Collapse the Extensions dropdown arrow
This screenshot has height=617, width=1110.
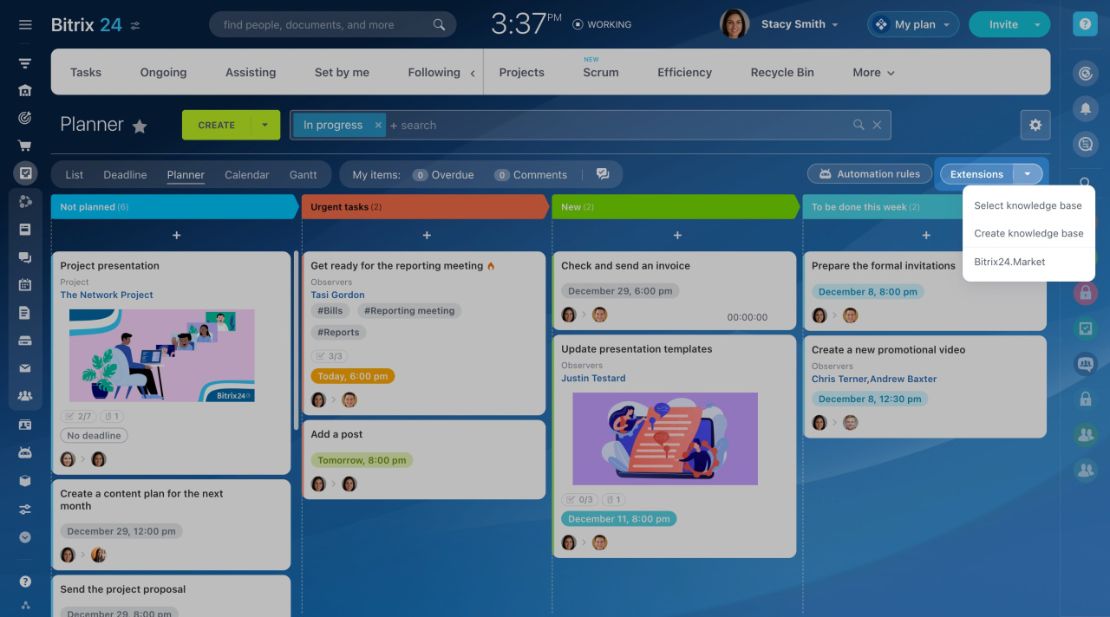[x=1027, y=174]
